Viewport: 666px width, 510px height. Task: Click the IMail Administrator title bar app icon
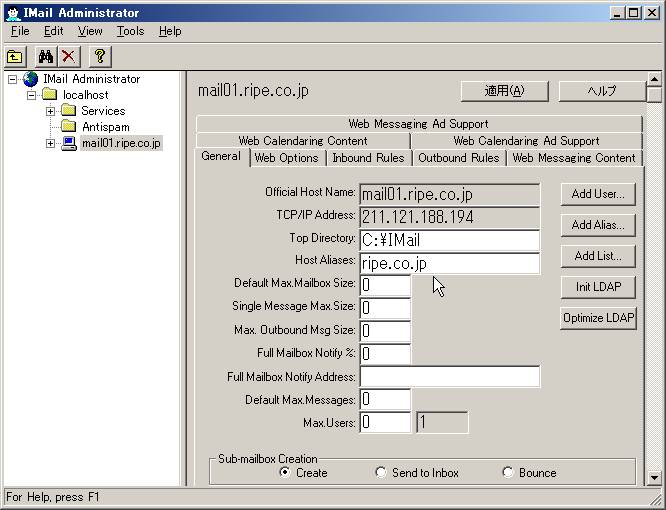13,13
